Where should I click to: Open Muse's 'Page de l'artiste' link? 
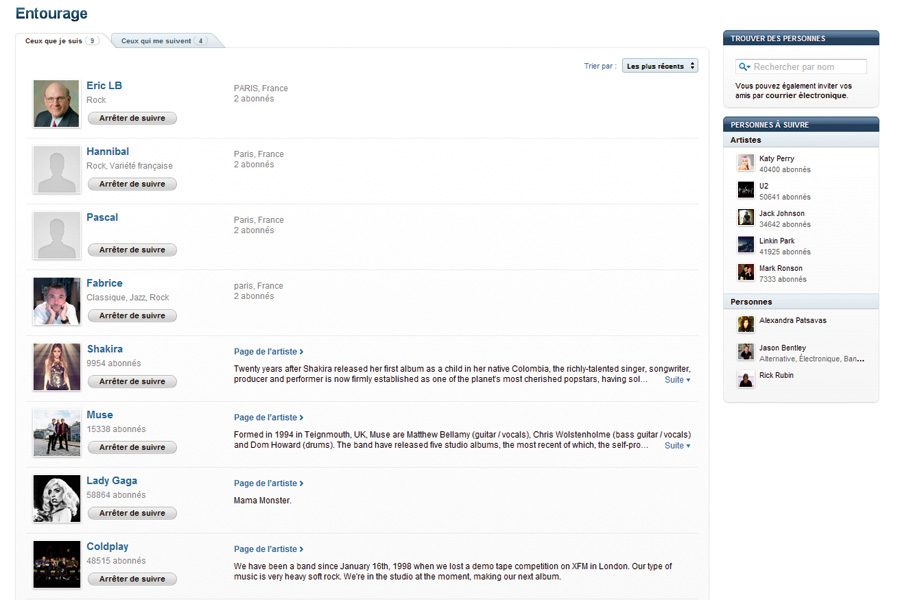[269, 417]
